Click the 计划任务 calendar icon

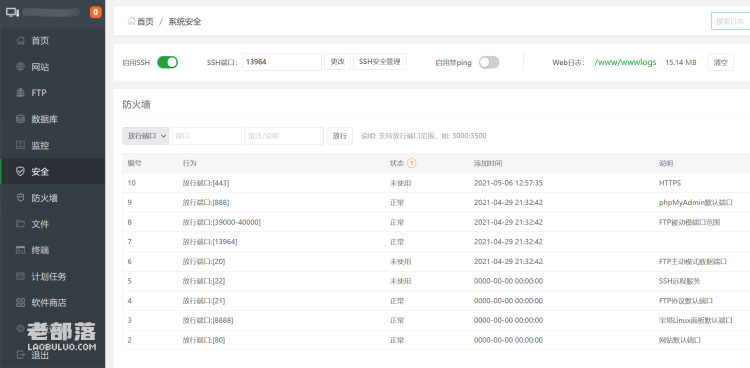[x=20, y=276]
